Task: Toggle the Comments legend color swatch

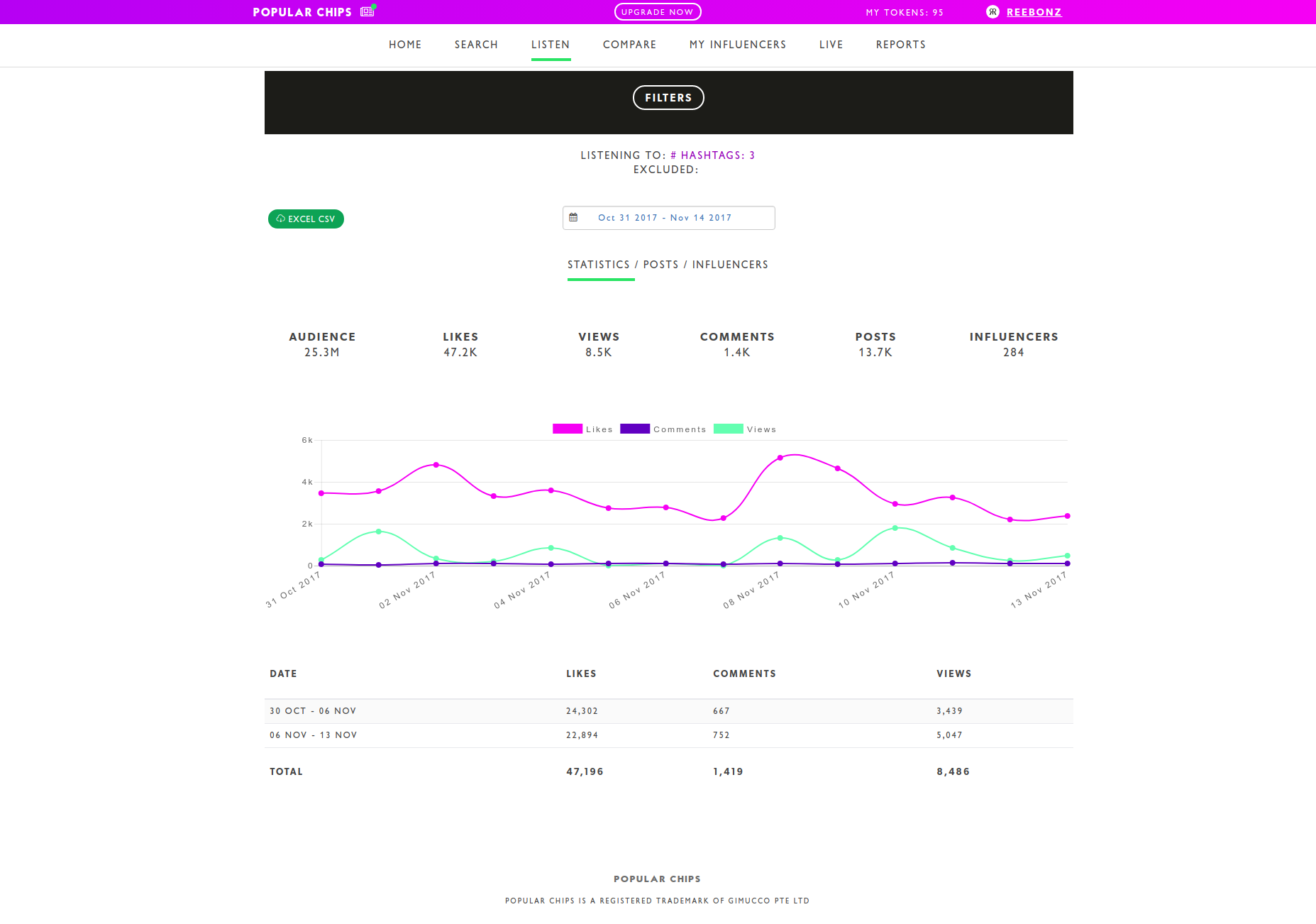Action: 635,429
